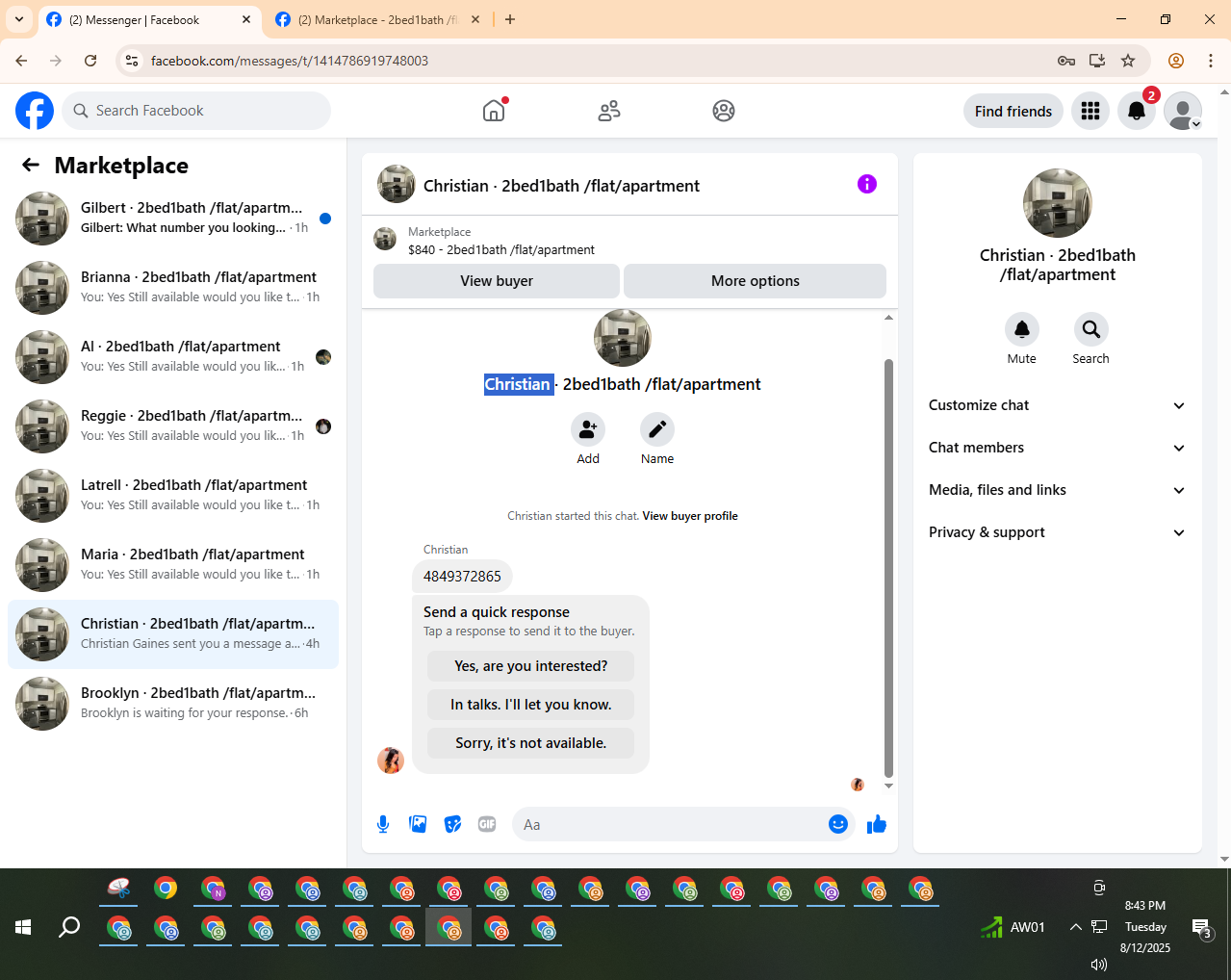Add people to chat icon
1231x980 pixels.
click(588, 429)
